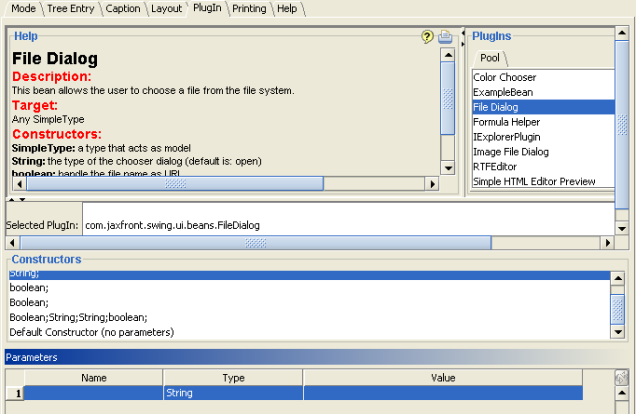
Task: Open the Printing tab
Action: pyautogui.click(x=249, y=8)
